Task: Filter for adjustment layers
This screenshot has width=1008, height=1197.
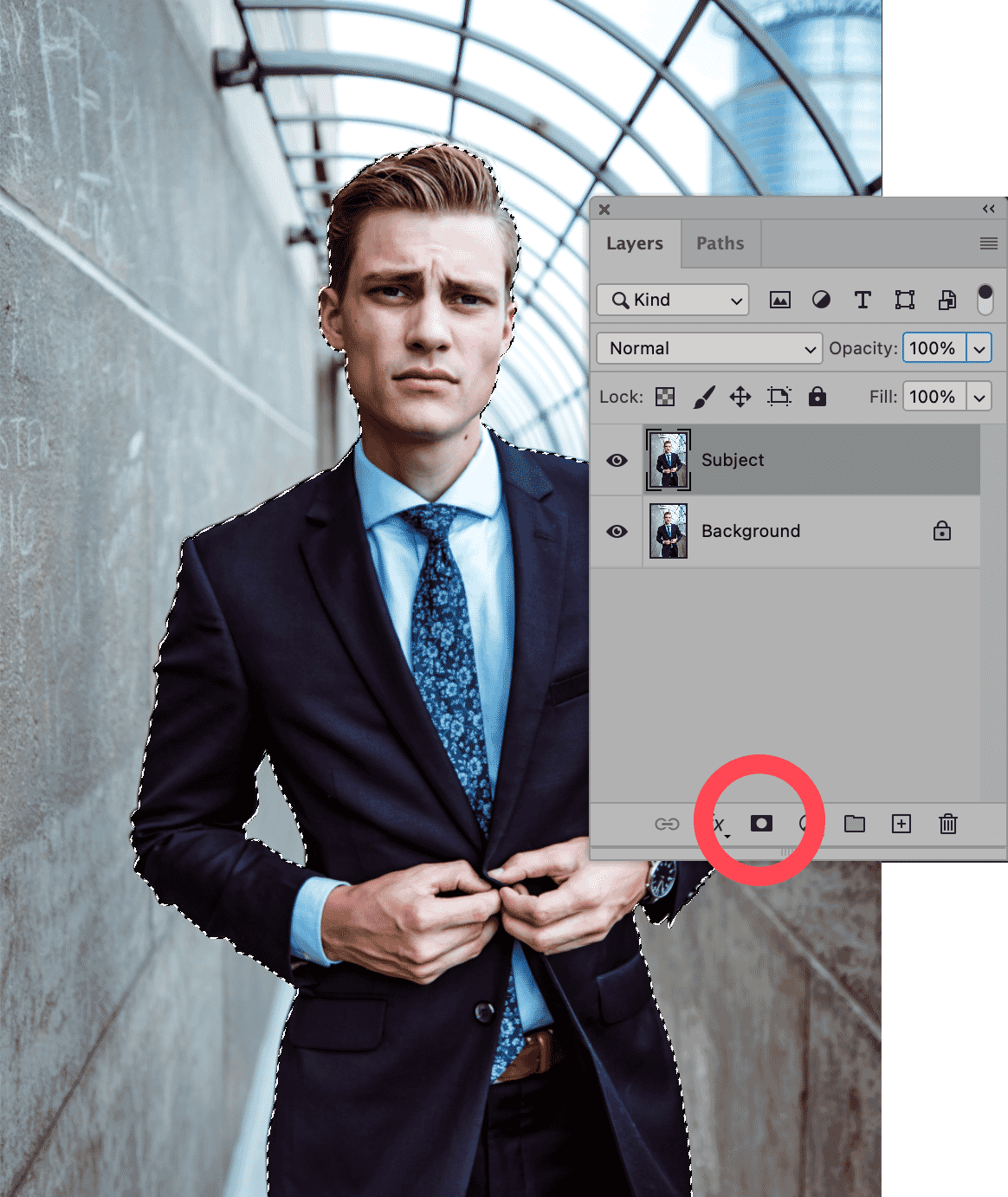Action: (821, 301)
